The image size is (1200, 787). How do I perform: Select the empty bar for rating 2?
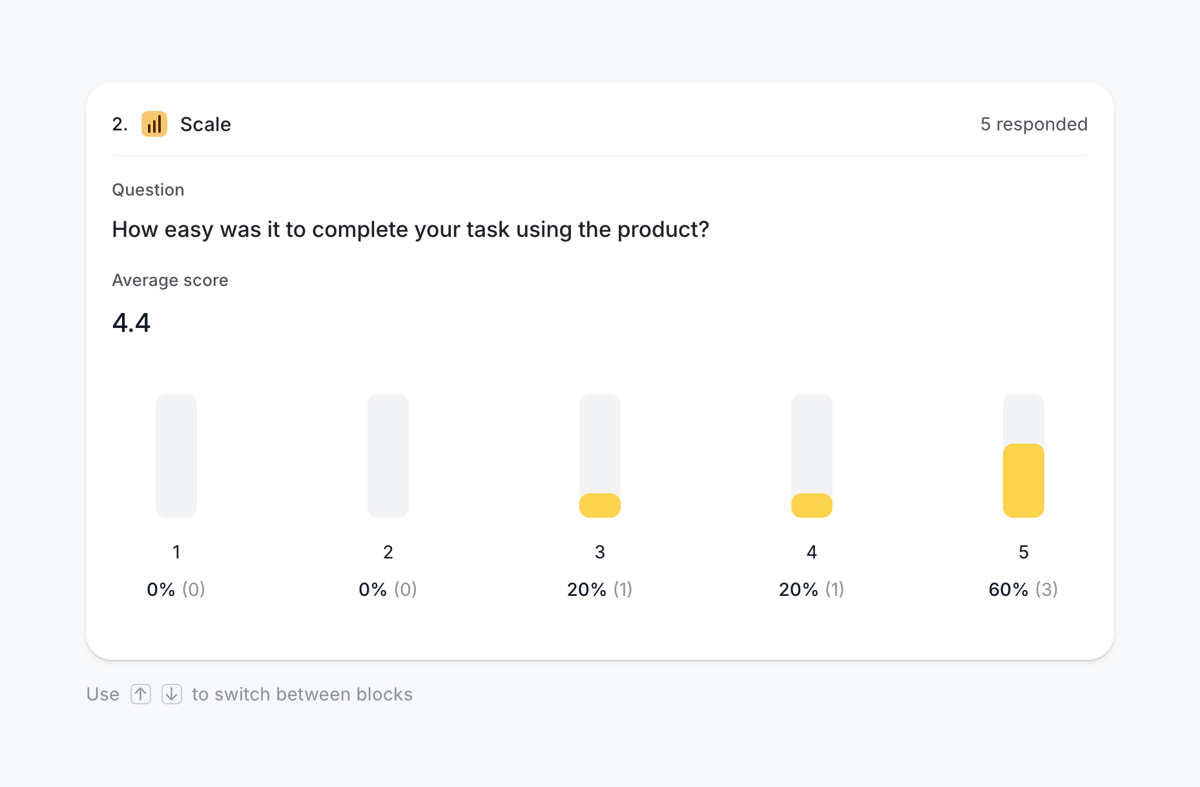388,455
